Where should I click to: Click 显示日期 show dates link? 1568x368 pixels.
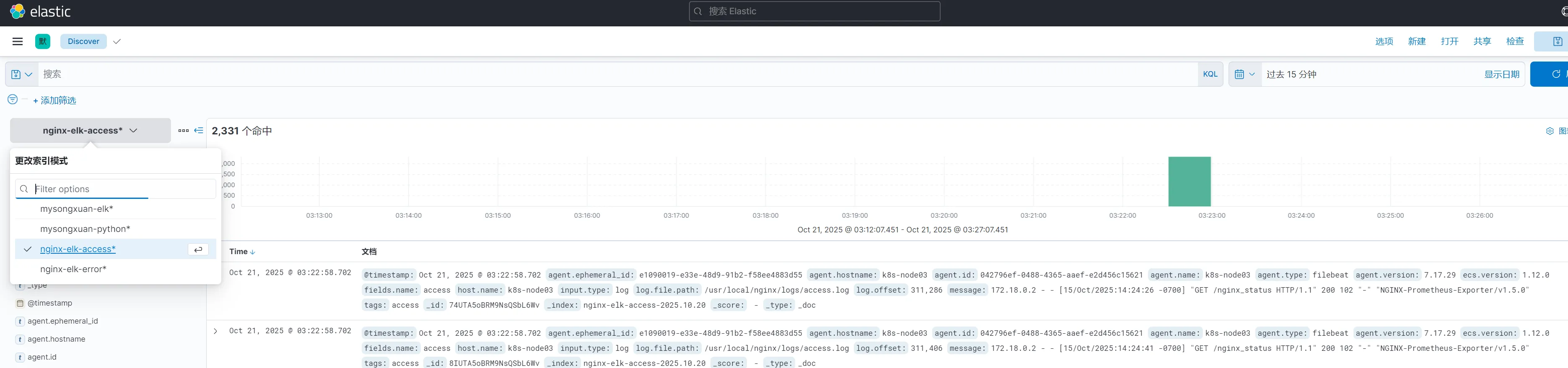1501,74
